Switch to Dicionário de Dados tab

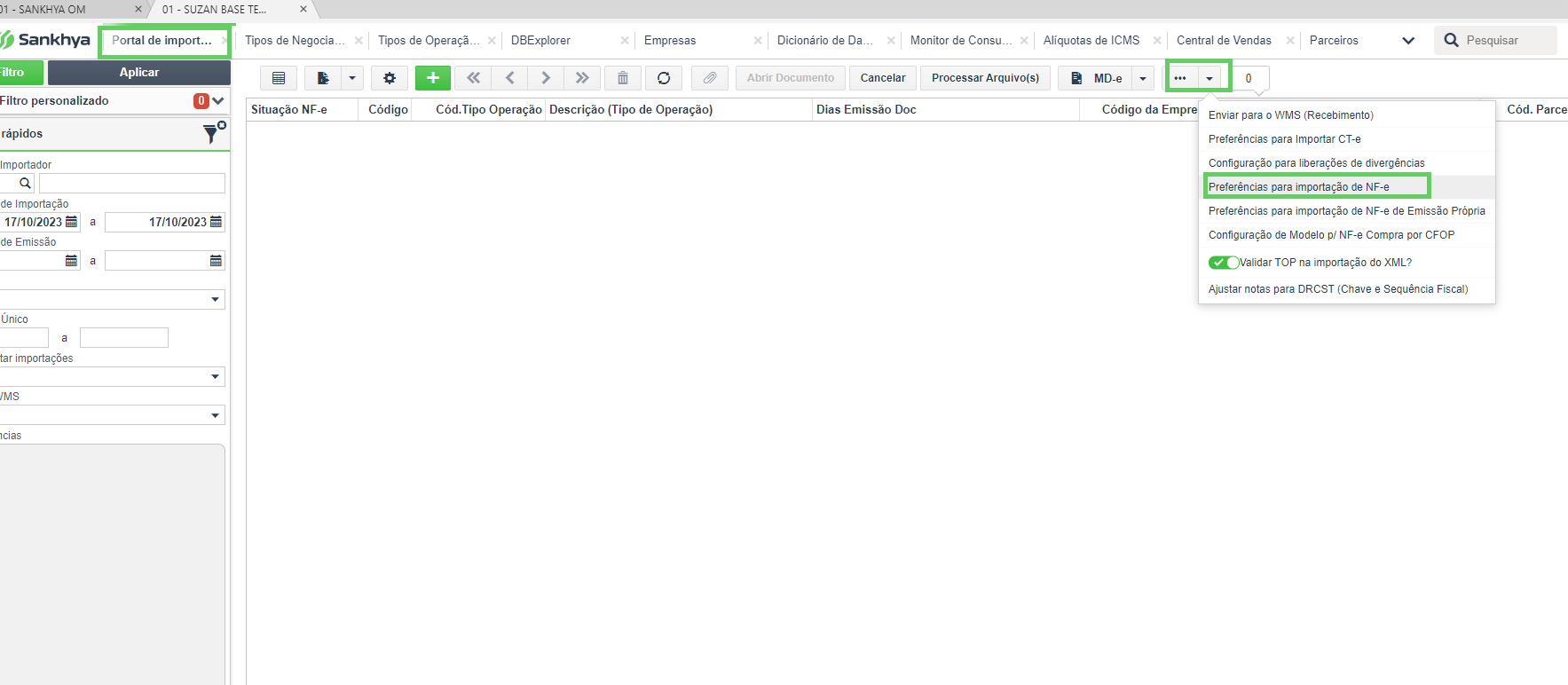(825, 41)
